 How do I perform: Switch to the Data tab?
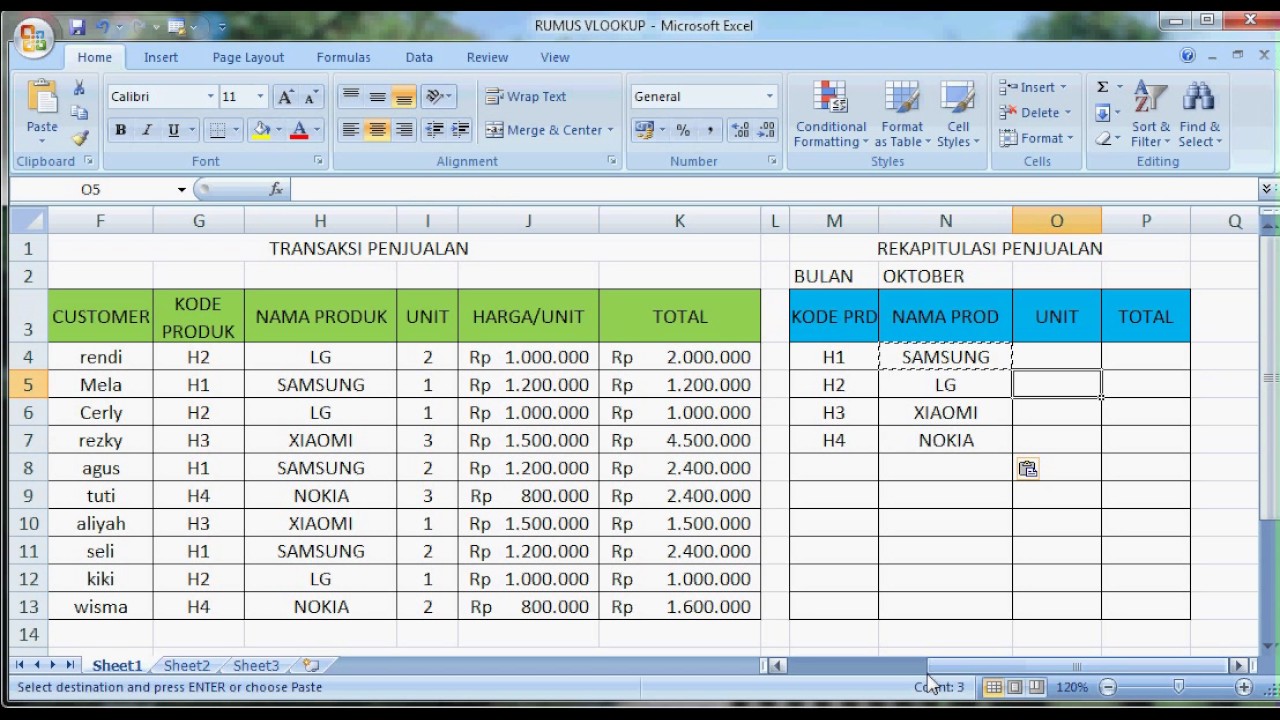(419, 57)
